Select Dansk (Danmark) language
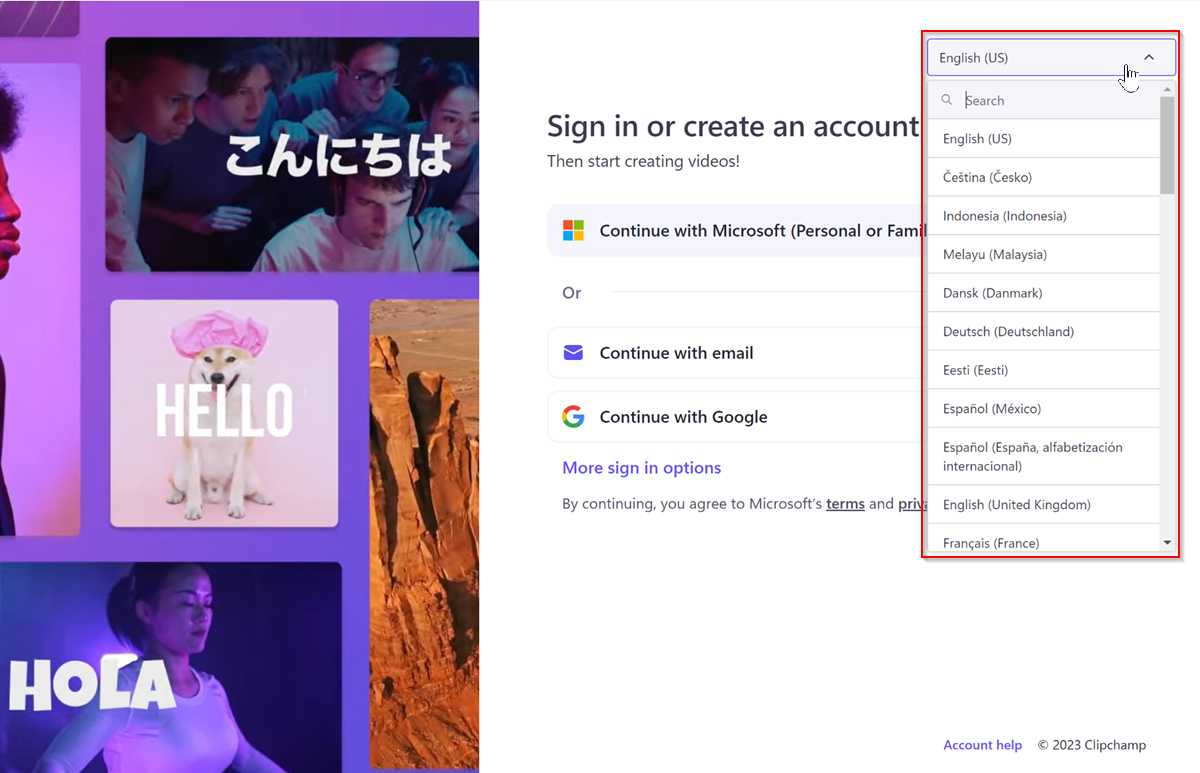Image resolution: width=1200 pixels, height=773 pixels. coord(1043,293)
